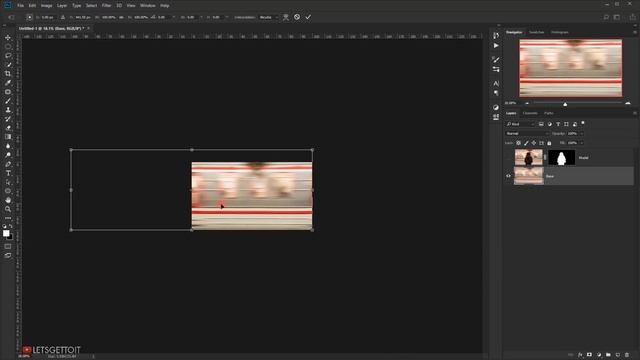Open the Image menu
This screenshot has width=640, height=360.
click(x=47, y=6)
